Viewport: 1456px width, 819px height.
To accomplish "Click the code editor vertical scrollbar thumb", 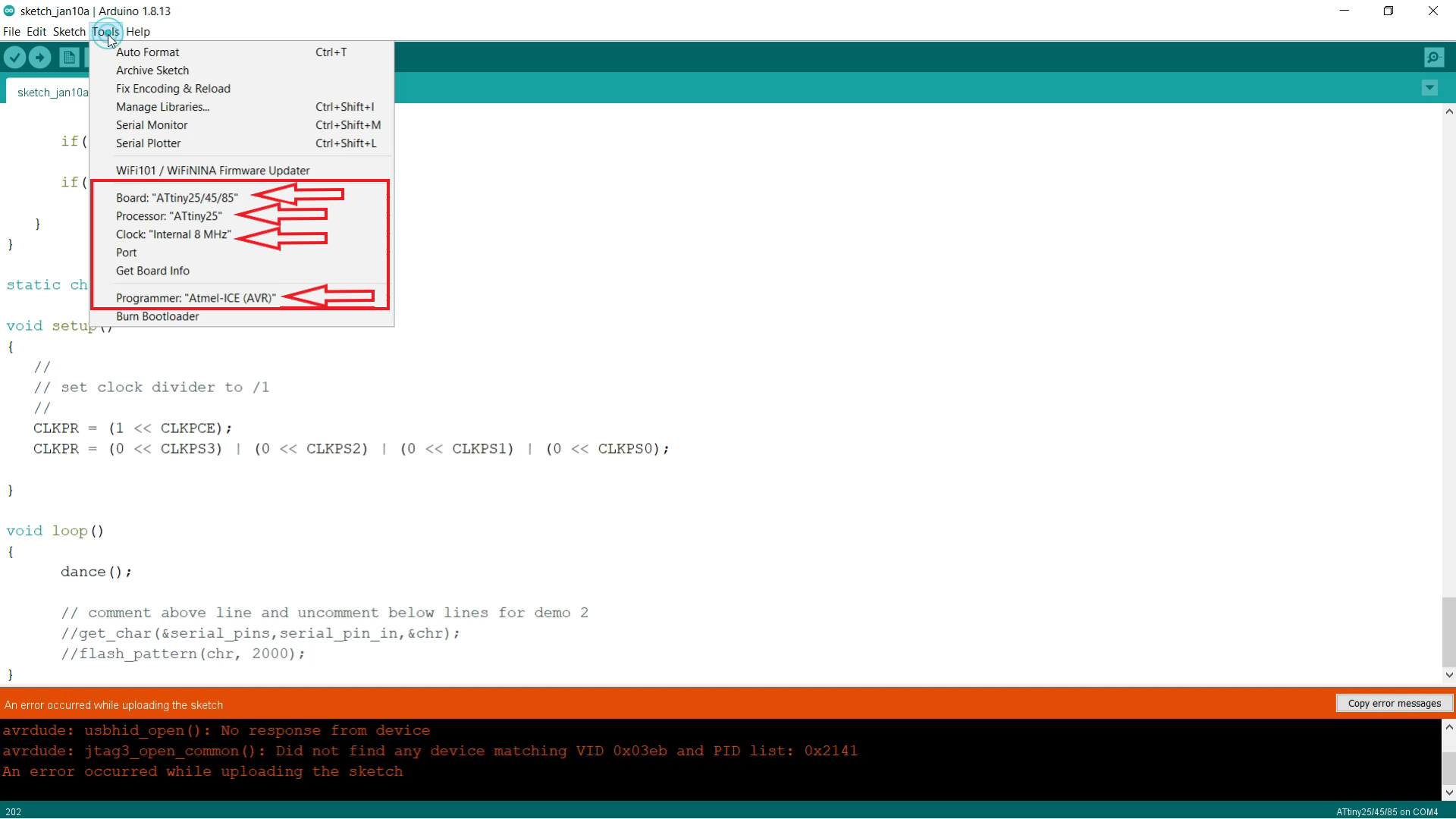I will (1448, 631).
